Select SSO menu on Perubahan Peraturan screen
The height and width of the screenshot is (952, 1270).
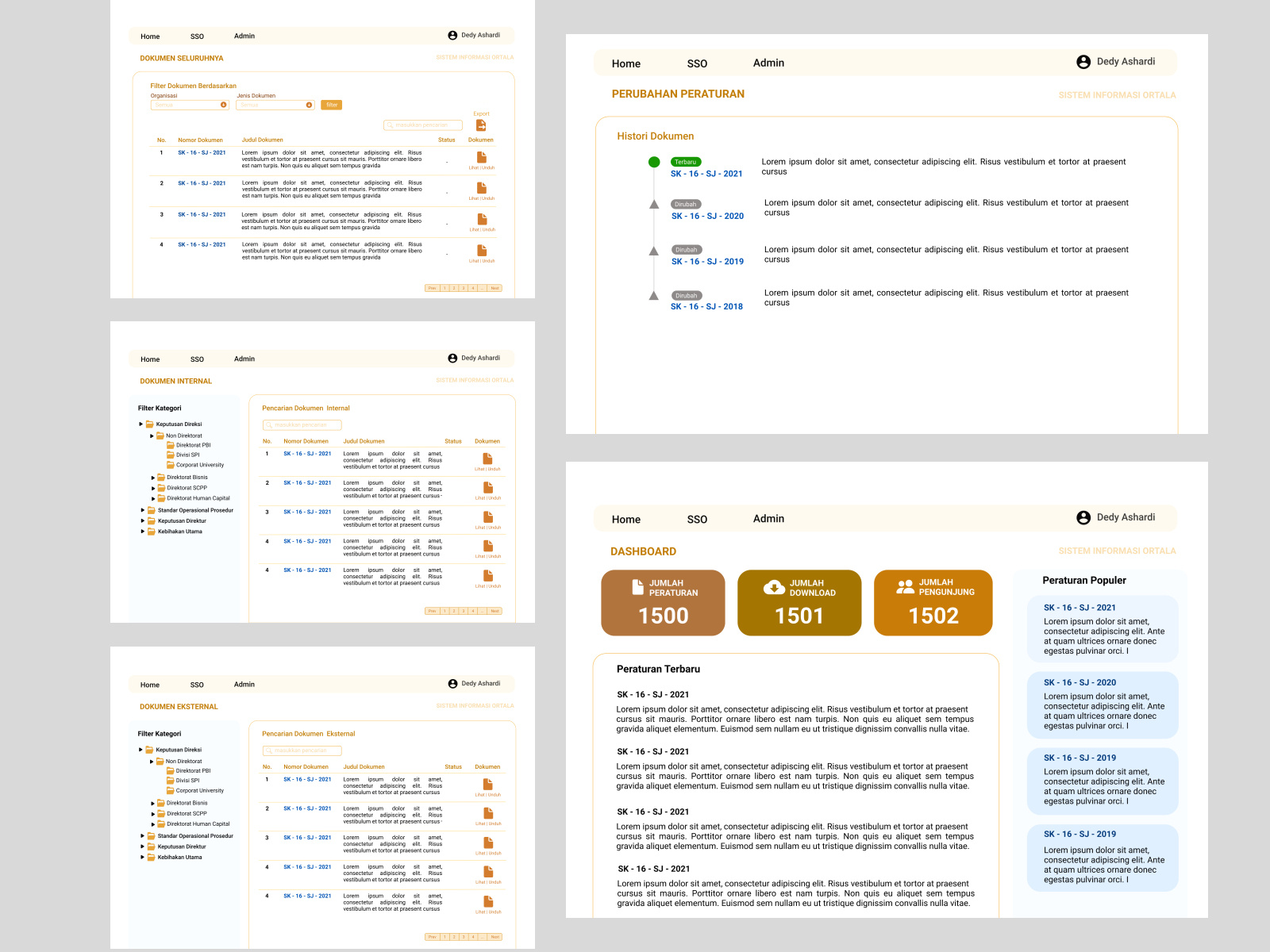click(x=697, y=63)
